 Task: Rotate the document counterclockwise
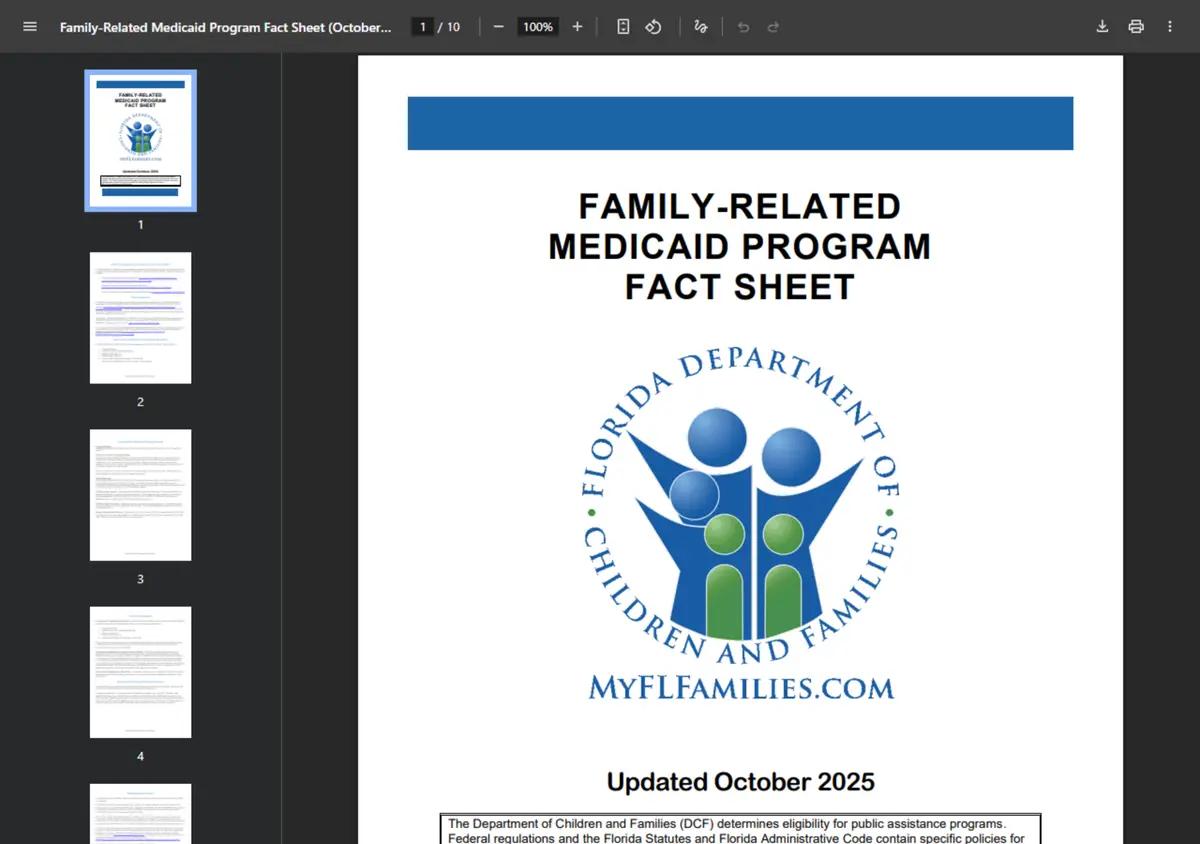click(653, 27)
